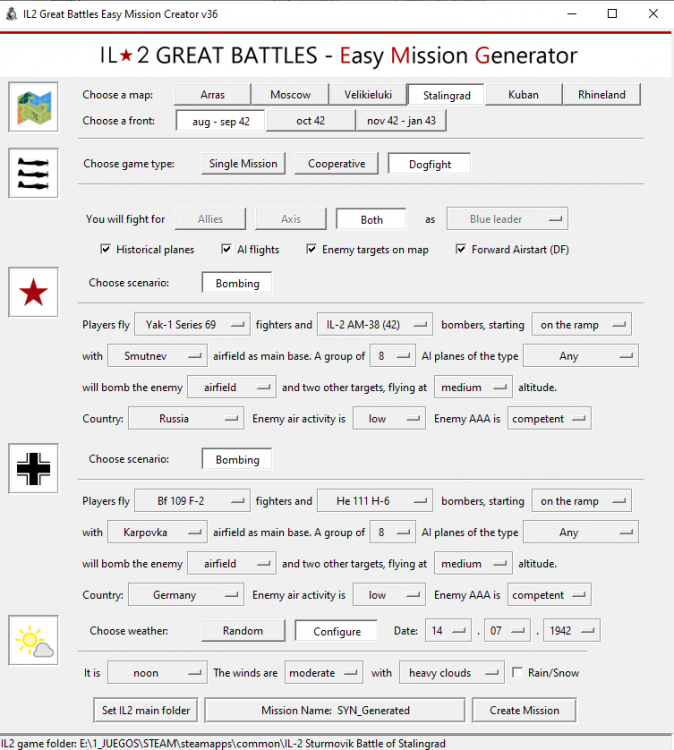Select Rhineland map

point(602,95)
